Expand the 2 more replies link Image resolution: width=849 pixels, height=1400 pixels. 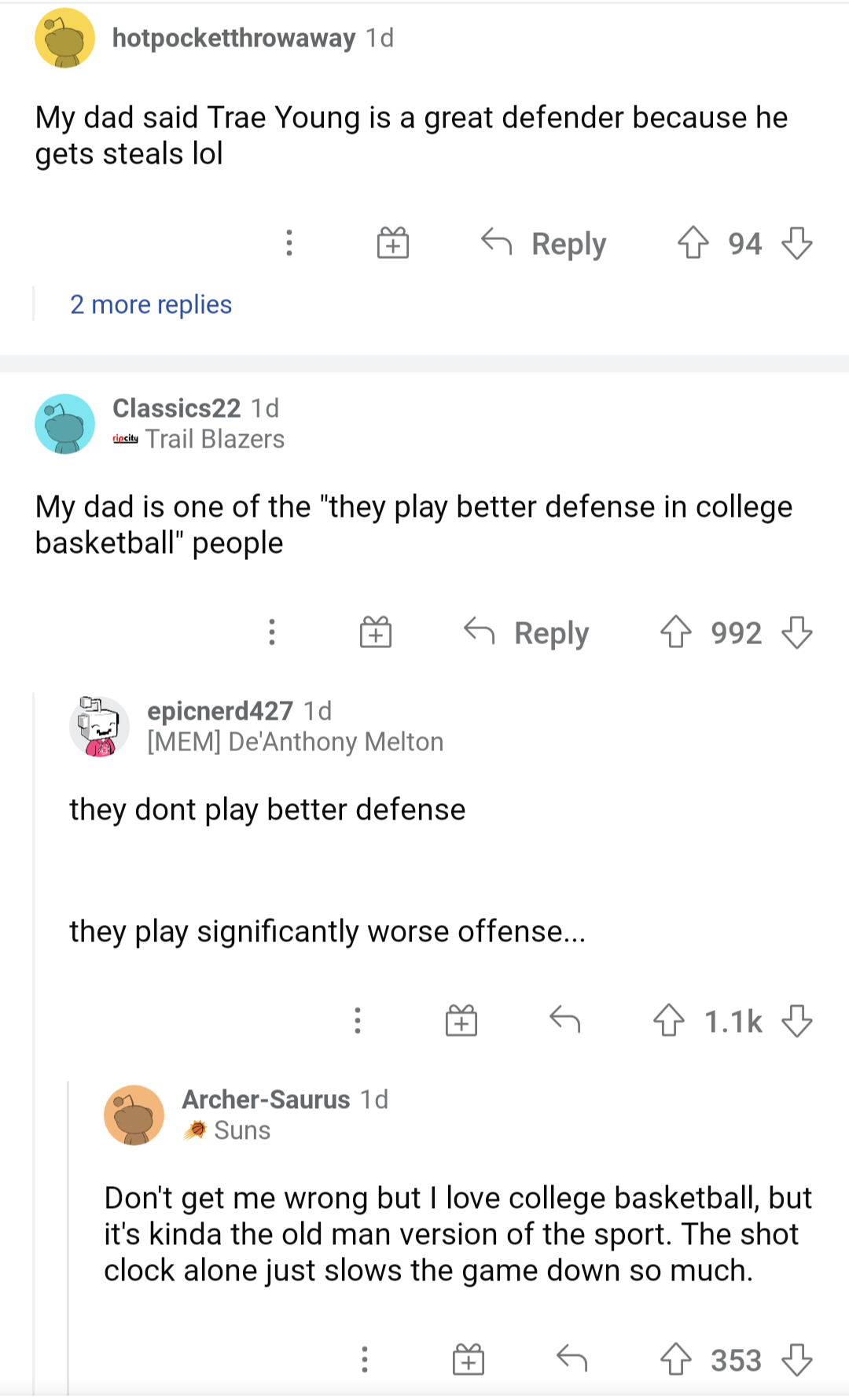151,304
